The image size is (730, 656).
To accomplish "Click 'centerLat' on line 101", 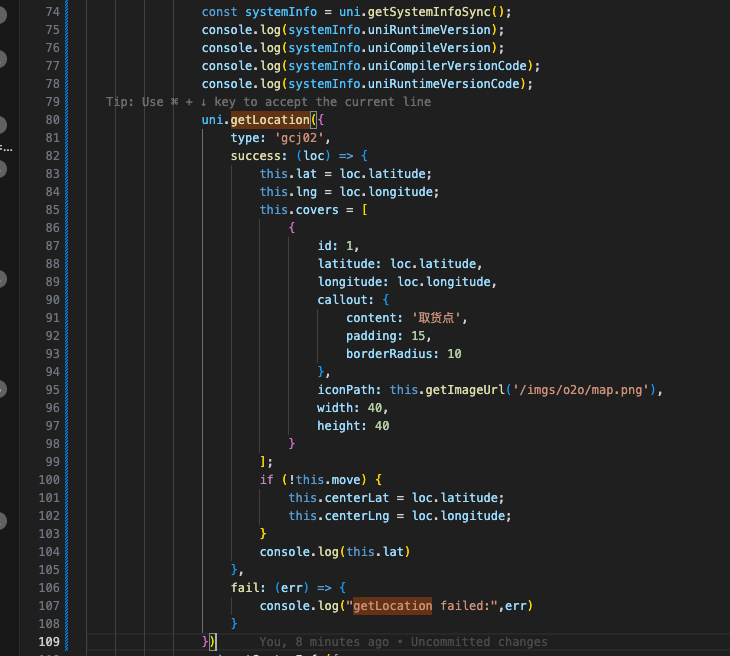I will [x=357, y=498].
